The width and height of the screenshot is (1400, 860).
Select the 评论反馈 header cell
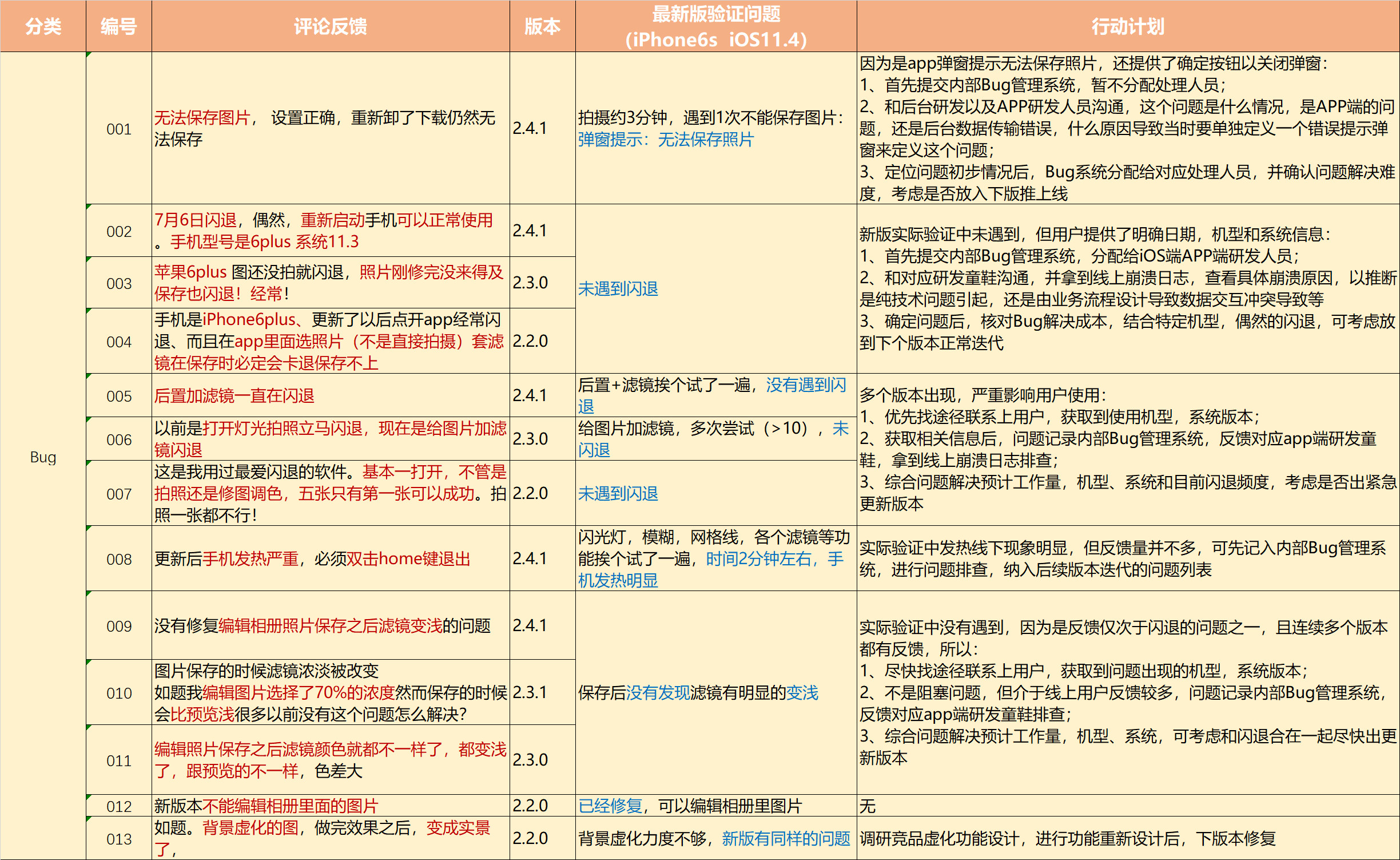pyautogui.click(x=330, y=26)
